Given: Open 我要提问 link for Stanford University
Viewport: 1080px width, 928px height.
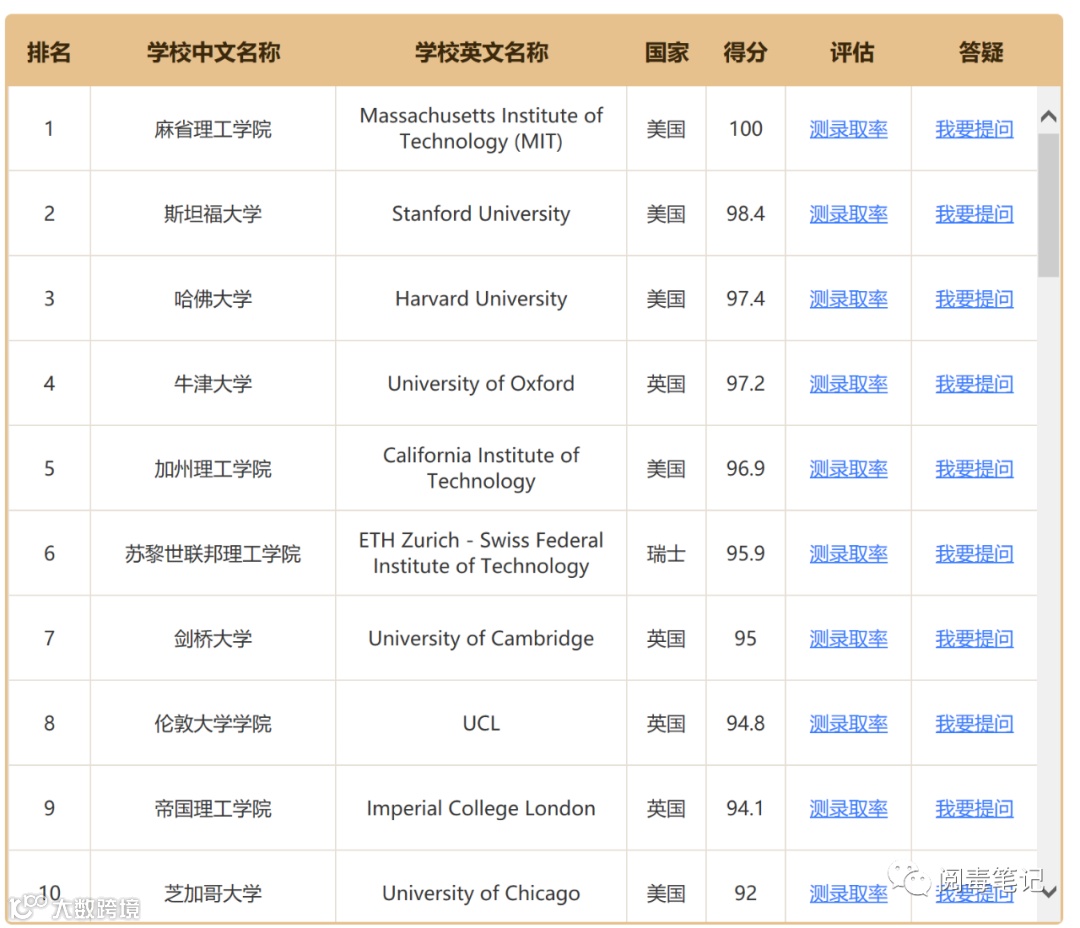Looking at the screenshot, I should click(974, 214).
